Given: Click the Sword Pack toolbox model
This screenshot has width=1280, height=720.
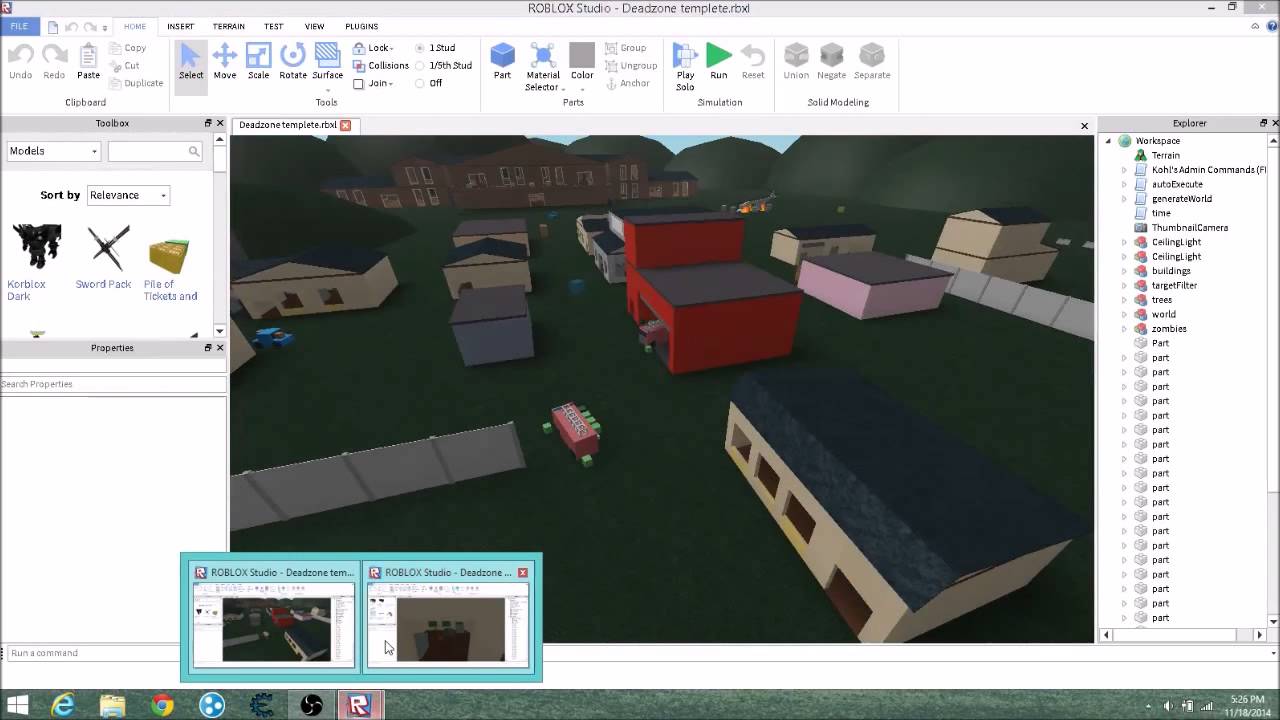Looking at the screenshot, I should pyautogui.click(x=105, y=258).
